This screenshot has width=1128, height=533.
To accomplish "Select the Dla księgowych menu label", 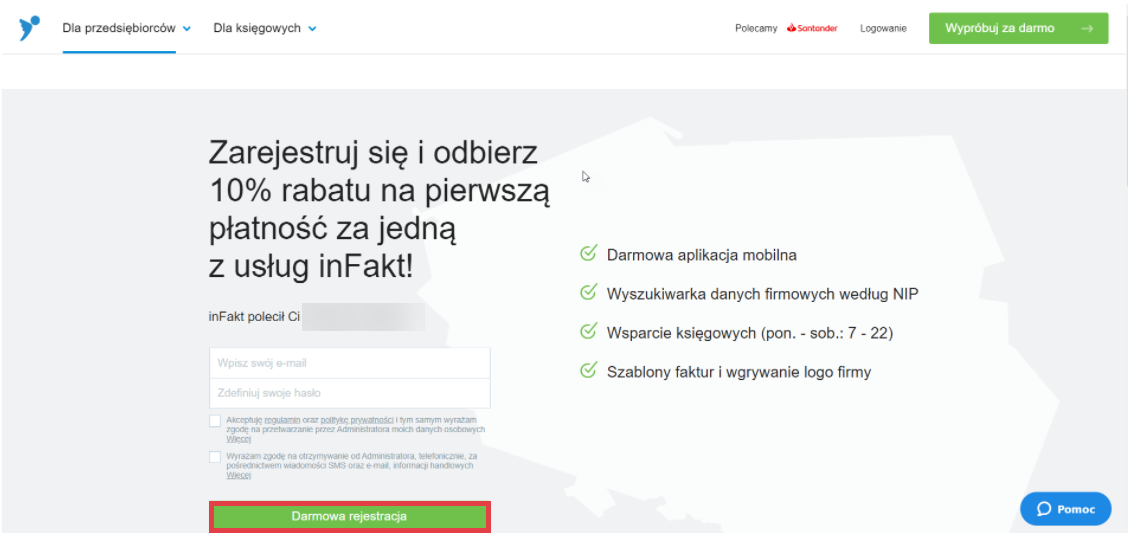I will (257, 28).
